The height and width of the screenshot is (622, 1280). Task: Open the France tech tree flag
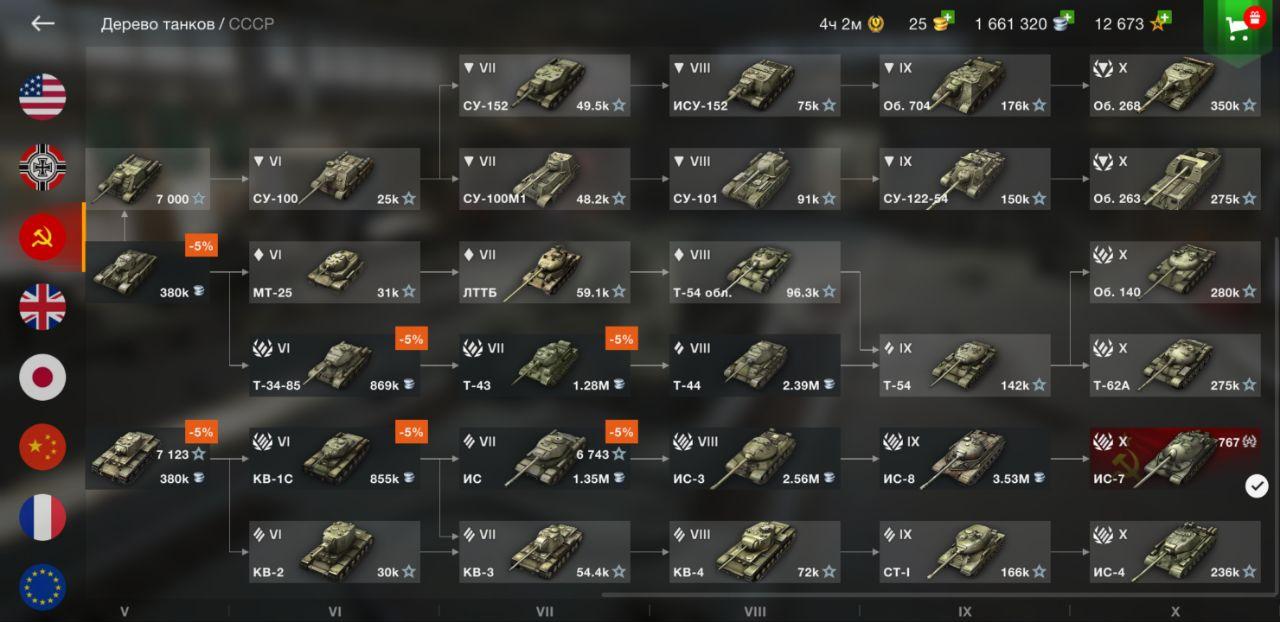(43, 517)
